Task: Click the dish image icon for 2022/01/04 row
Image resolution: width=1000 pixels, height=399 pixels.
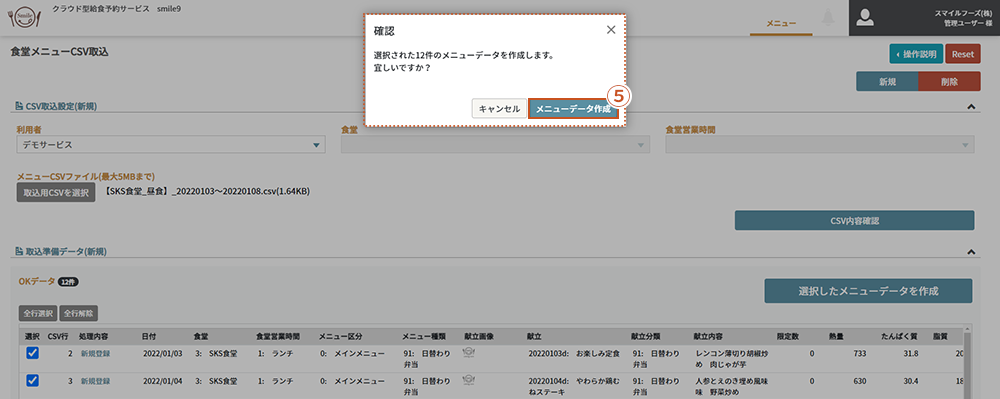Action: 469,381
